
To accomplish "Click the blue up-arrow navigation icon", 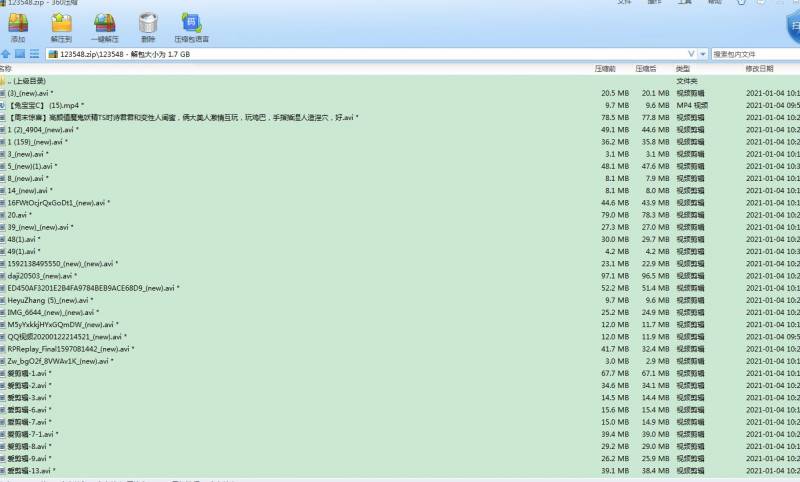I will (6, 53).
